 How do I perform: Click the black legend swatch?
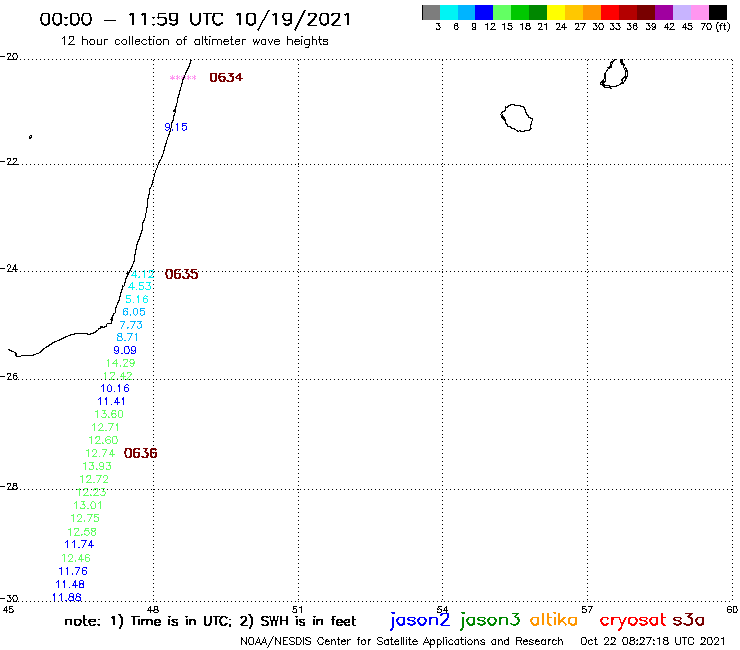(717, 12)
